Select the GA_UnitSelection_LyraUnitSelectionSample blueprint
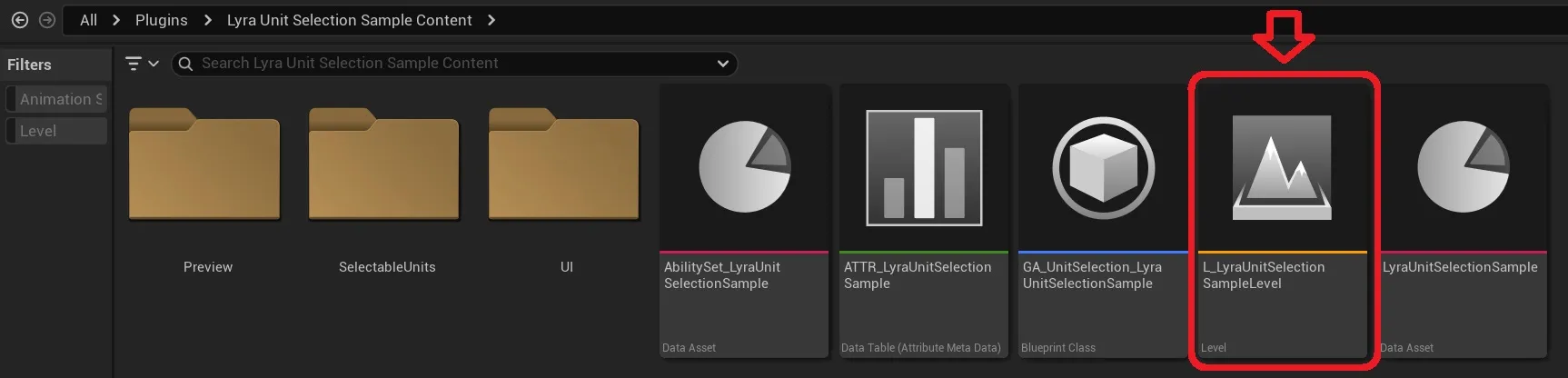Image resolution: width=1568 pixels, height=378 pixels. click(1104, 221)
